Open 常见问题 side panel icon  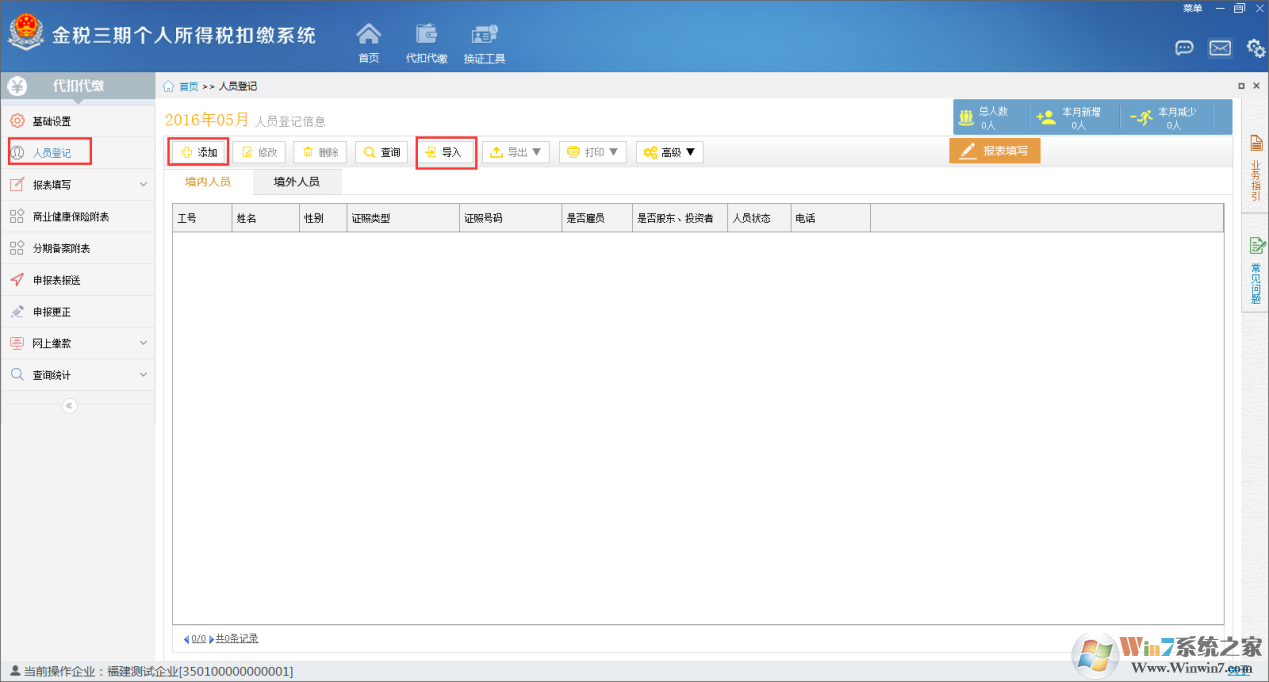tap(1256, 270)
